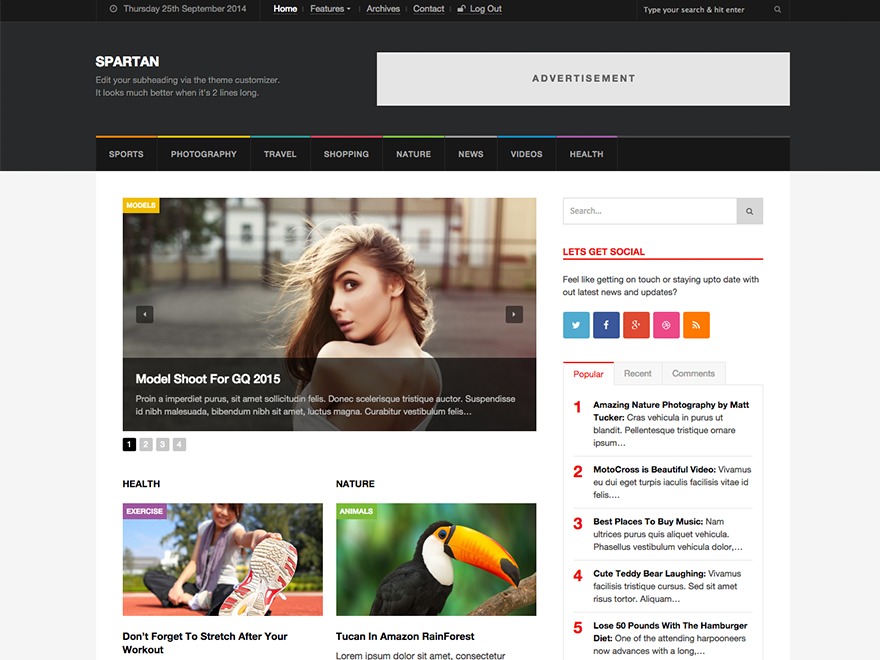This screenshot has width=880, height=660.
Task: Open the Shopping category
Action: point(346,154)
